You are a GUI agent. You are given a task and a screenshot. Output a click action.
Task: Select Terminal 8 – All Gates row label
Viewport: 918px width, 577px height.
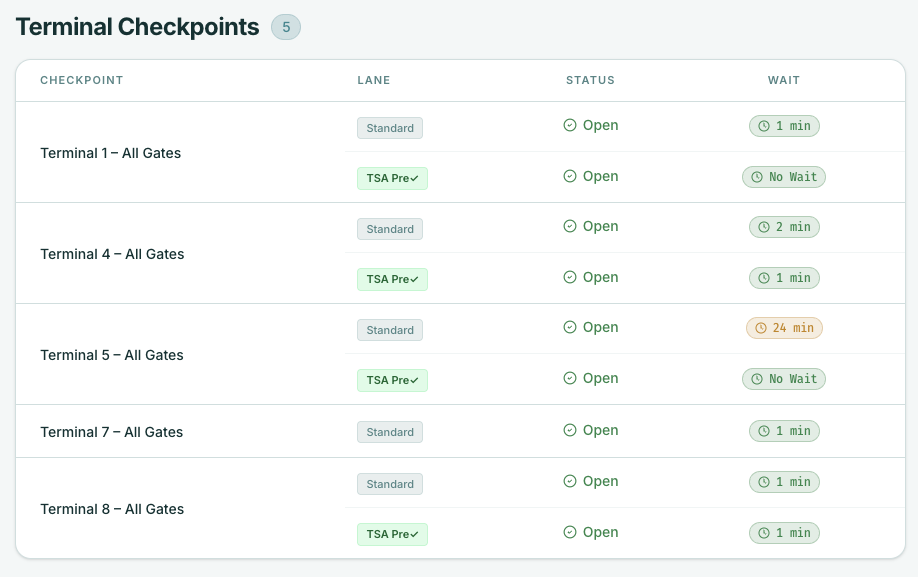111,509
